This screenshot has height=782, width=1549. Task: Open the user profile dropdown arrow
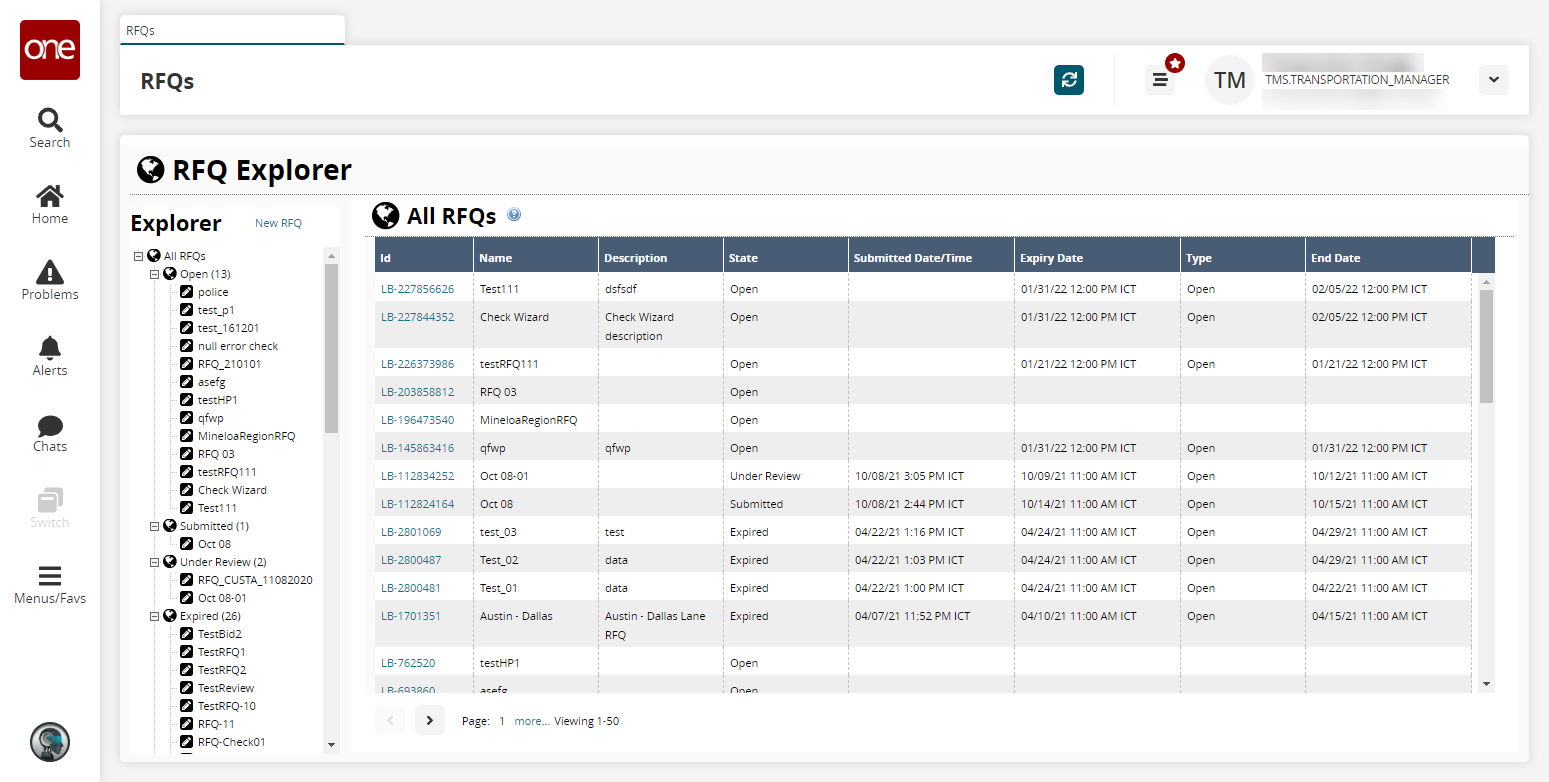coord(1493,80)
